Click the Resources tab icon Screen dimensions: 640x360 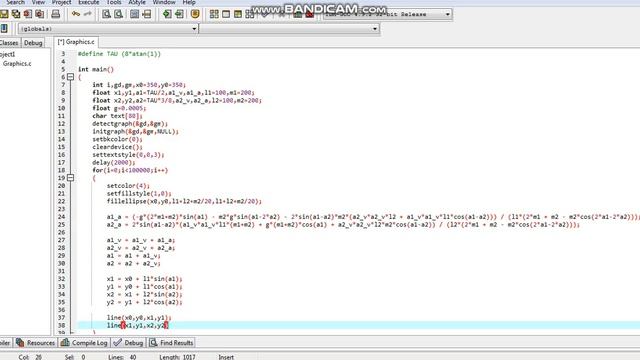[20, 343]
